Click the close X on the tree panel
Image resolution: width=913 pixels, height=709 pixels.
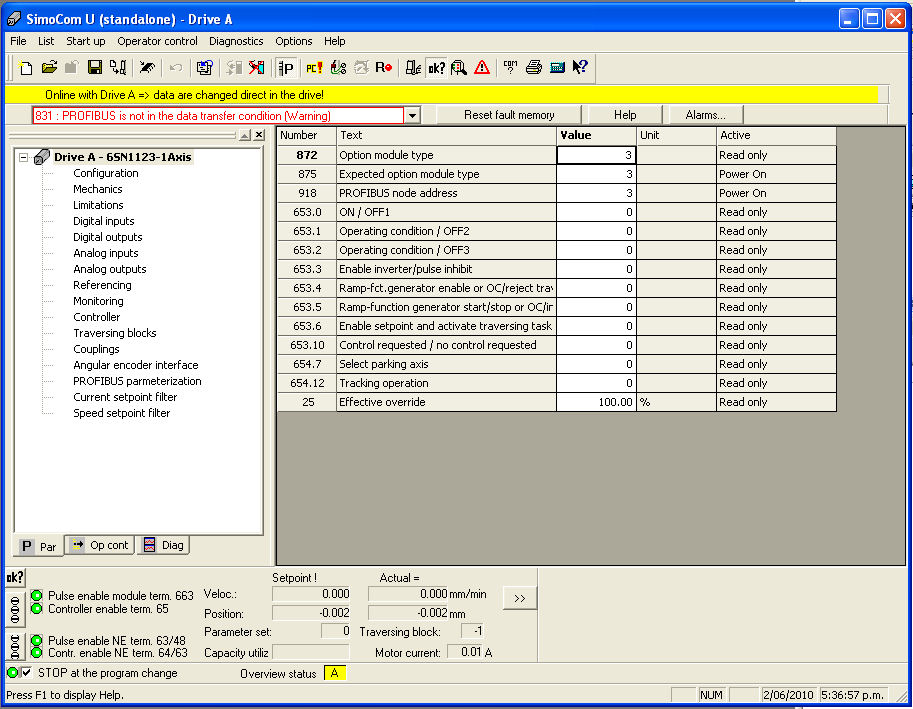coord(259,135)
